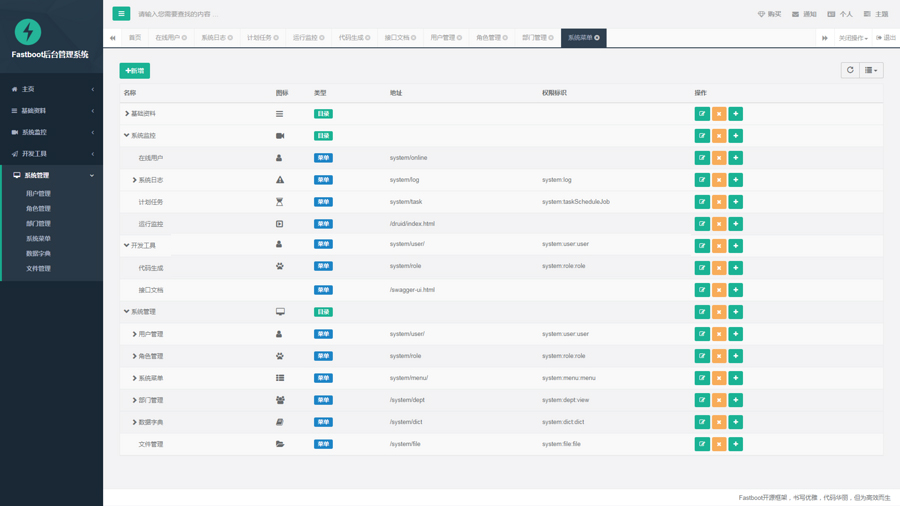900x506 pixels.
Task: Click the plus icon on 基础资料 row
Action: point(736,114)
